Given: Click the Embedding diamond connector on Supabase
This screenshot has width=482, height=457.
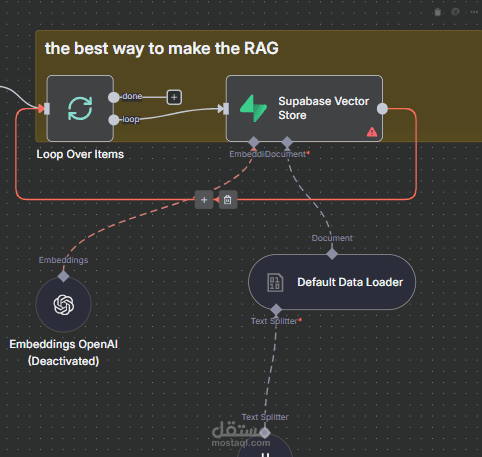Looking at the screenshot, I should (254, 142).
